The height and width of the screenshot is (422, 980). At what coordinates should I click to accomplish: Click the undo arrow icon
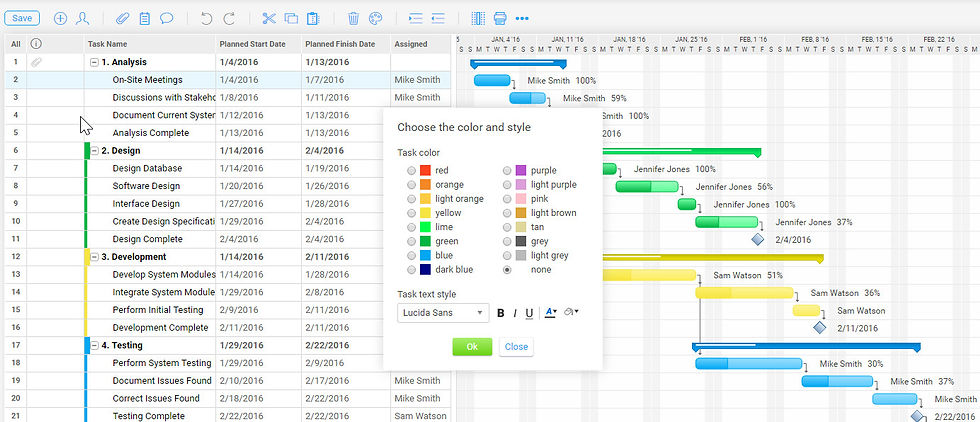(x=207, y=18)
